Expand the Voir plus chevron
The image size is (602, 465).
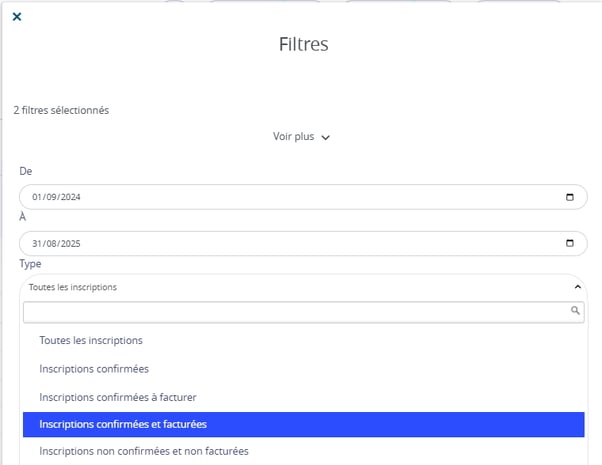point(325,137)
